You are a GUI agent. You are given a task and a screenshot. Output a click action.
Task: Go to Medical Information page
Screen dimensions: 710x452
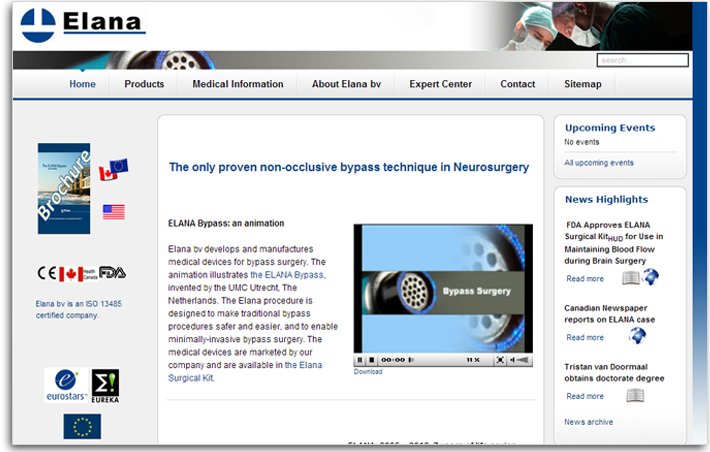[x=238, y=84]
